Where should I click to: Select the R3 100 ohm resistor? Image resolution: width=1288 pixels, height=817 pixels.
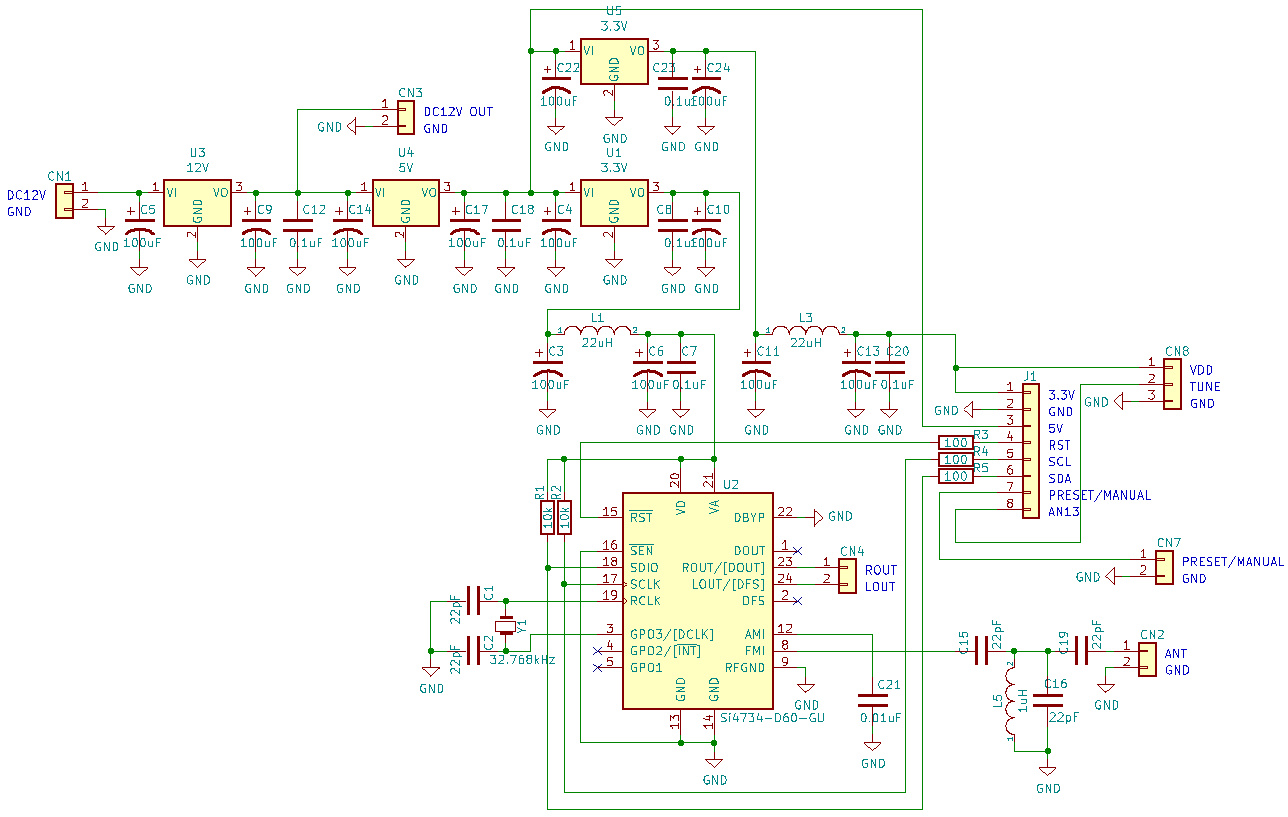coord(955,443)
